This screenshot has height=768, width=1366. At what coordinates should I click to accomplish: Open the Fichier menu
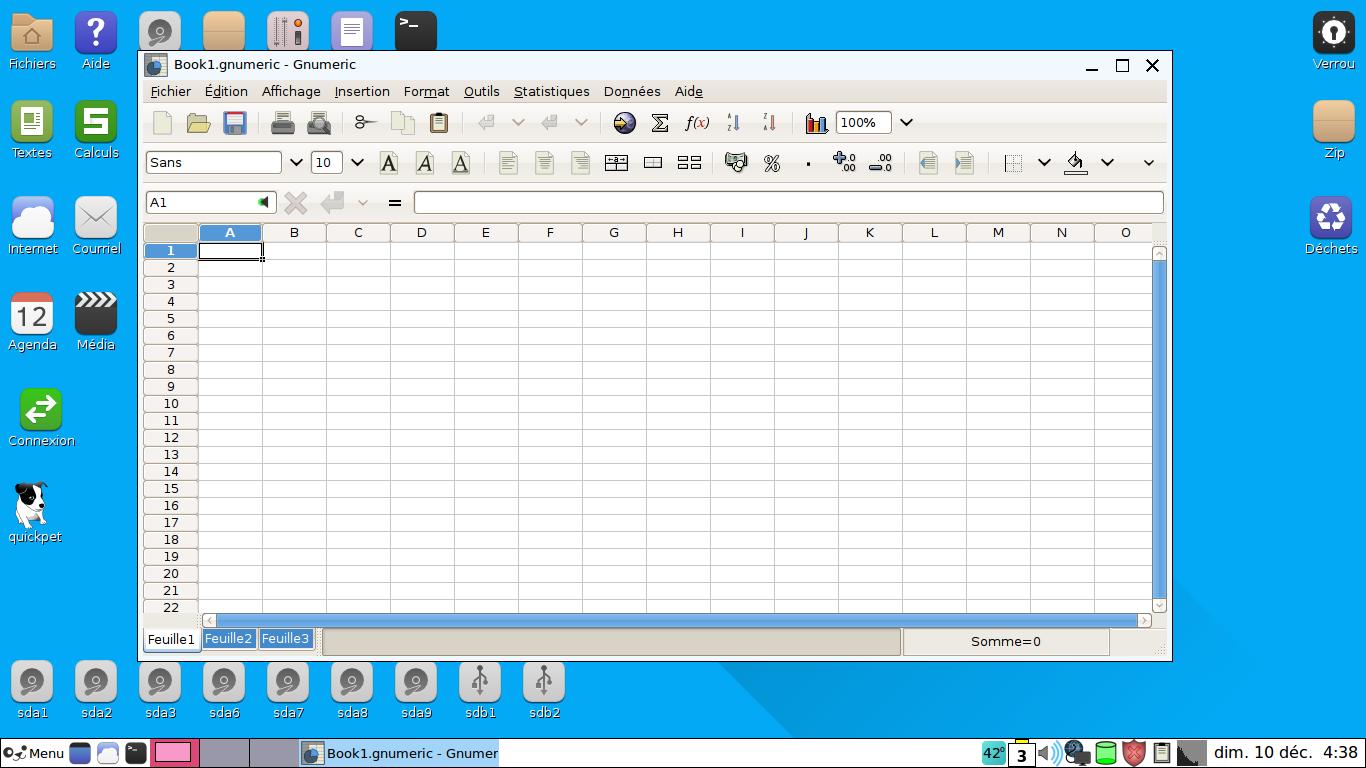click(x=170, y=91)
